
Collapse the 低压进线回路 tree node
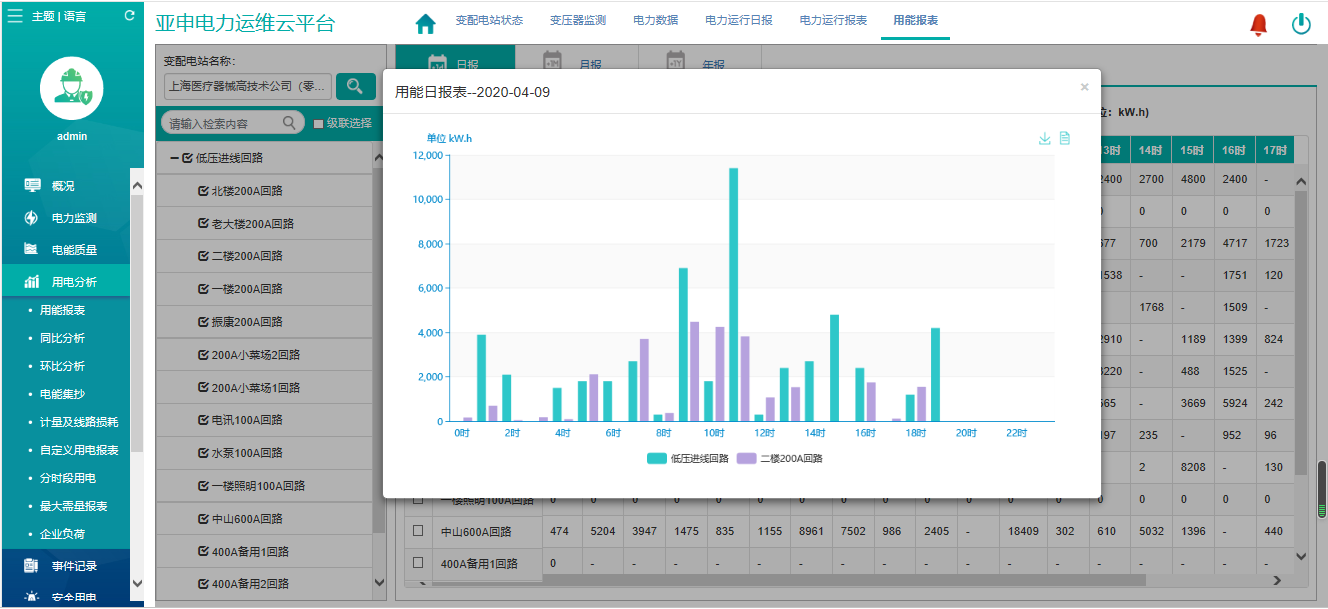(x=174, y=158)
